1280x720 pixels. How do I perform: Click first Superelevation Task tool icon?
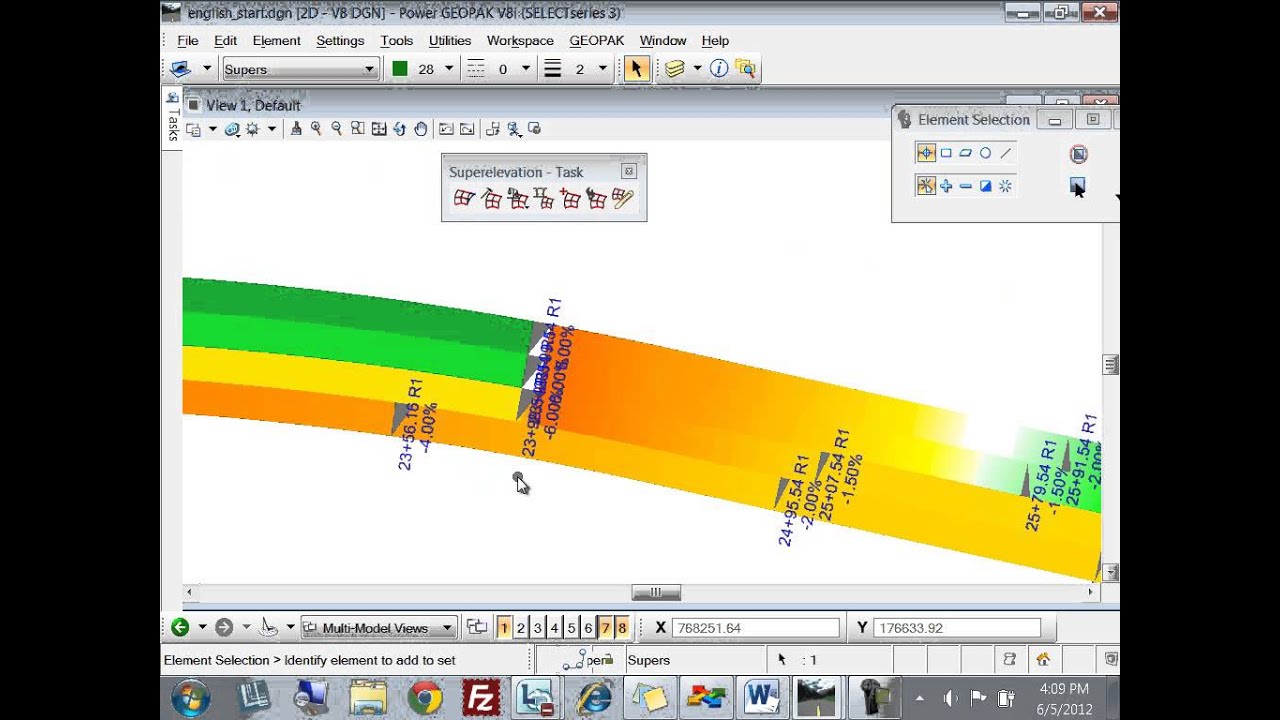pyautogui.click(x=463, y=198)
